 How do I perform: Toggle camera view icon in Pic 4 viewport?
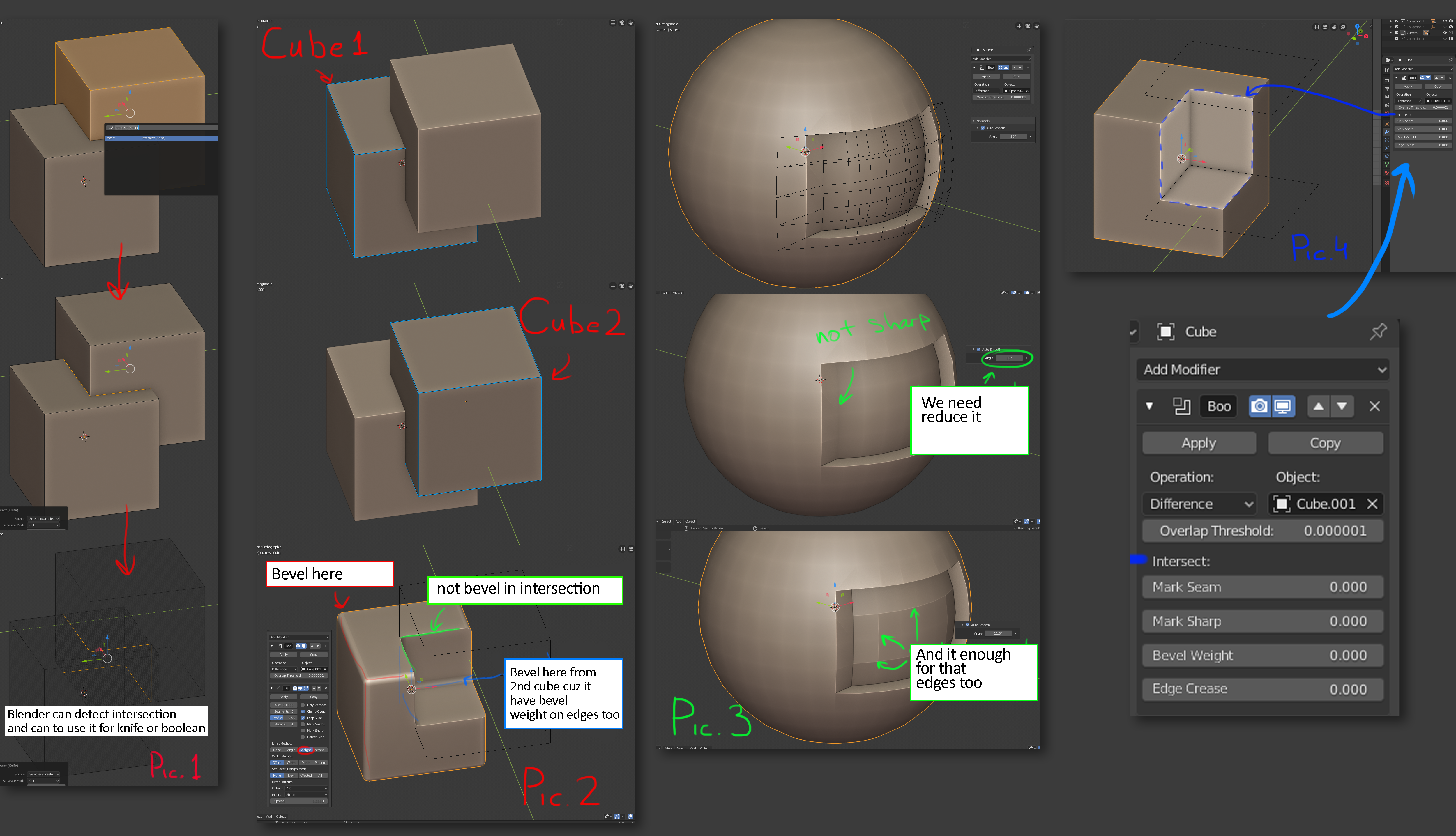pos(1325,27)
